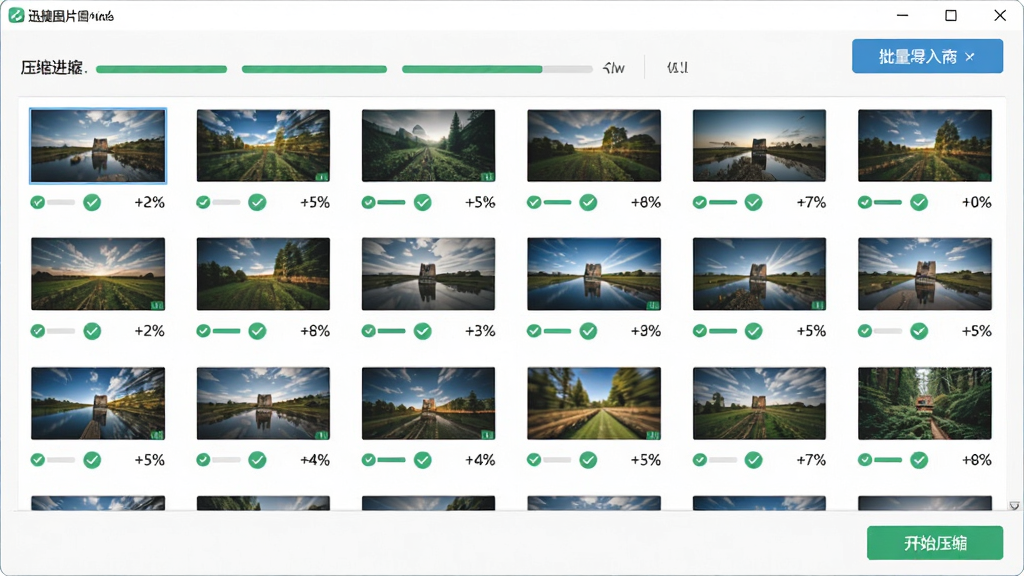Viewport: 1024px width, 576px height.
Task: Click the second green compression progress segment
Action: [314, 69]
